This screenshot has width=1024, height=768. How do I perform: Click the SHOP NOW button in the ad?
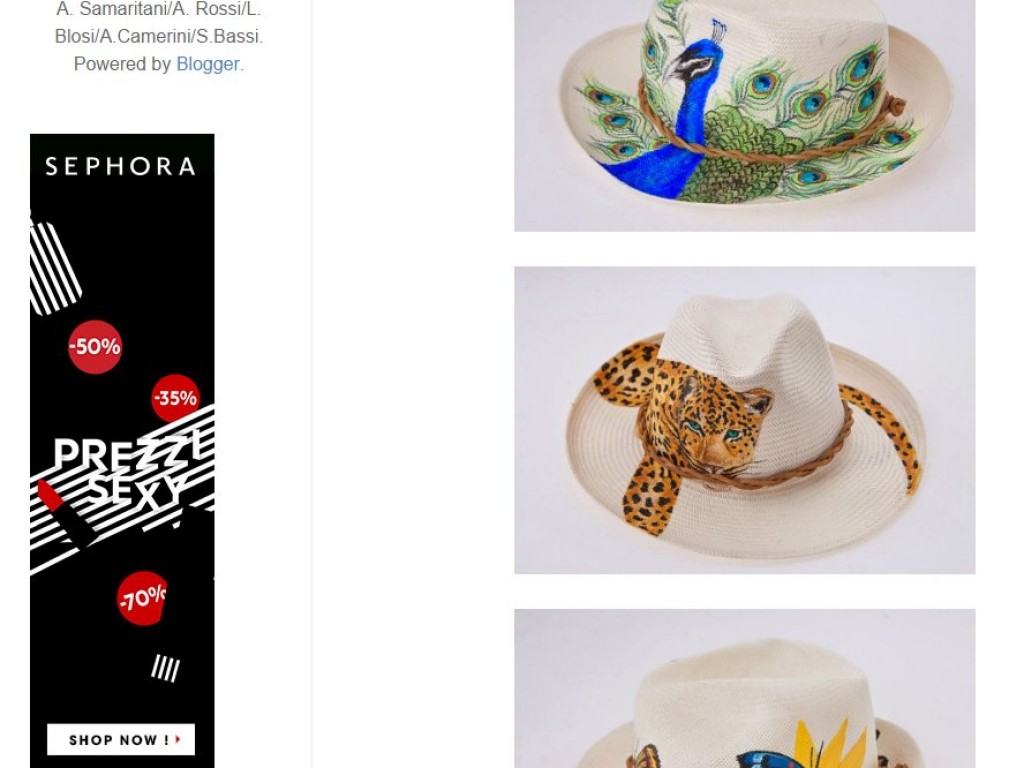pyautogui.click(x=121, y=739)
